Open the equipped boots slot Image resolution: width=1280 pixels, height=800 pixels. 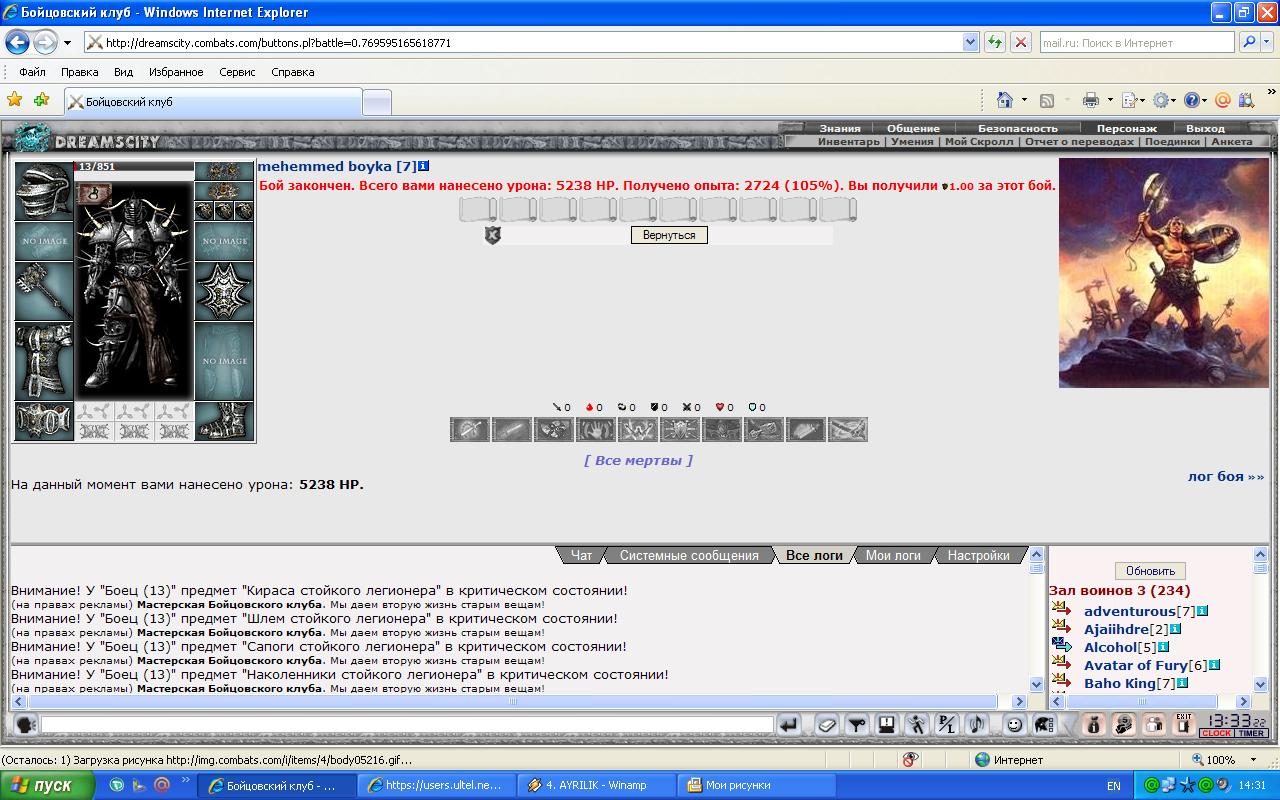pos(224,421)
